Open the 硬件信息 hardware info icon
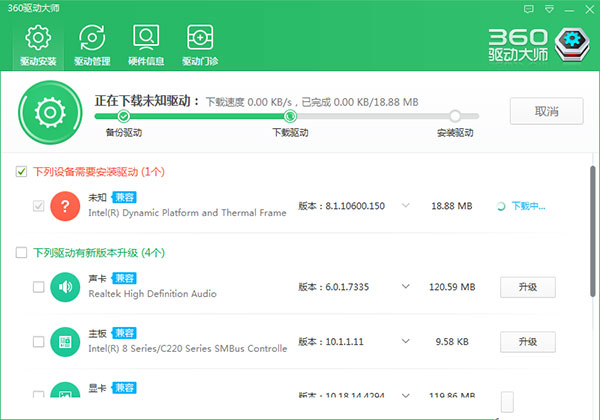This screenshot has height=420, width=600. [146, 45]
